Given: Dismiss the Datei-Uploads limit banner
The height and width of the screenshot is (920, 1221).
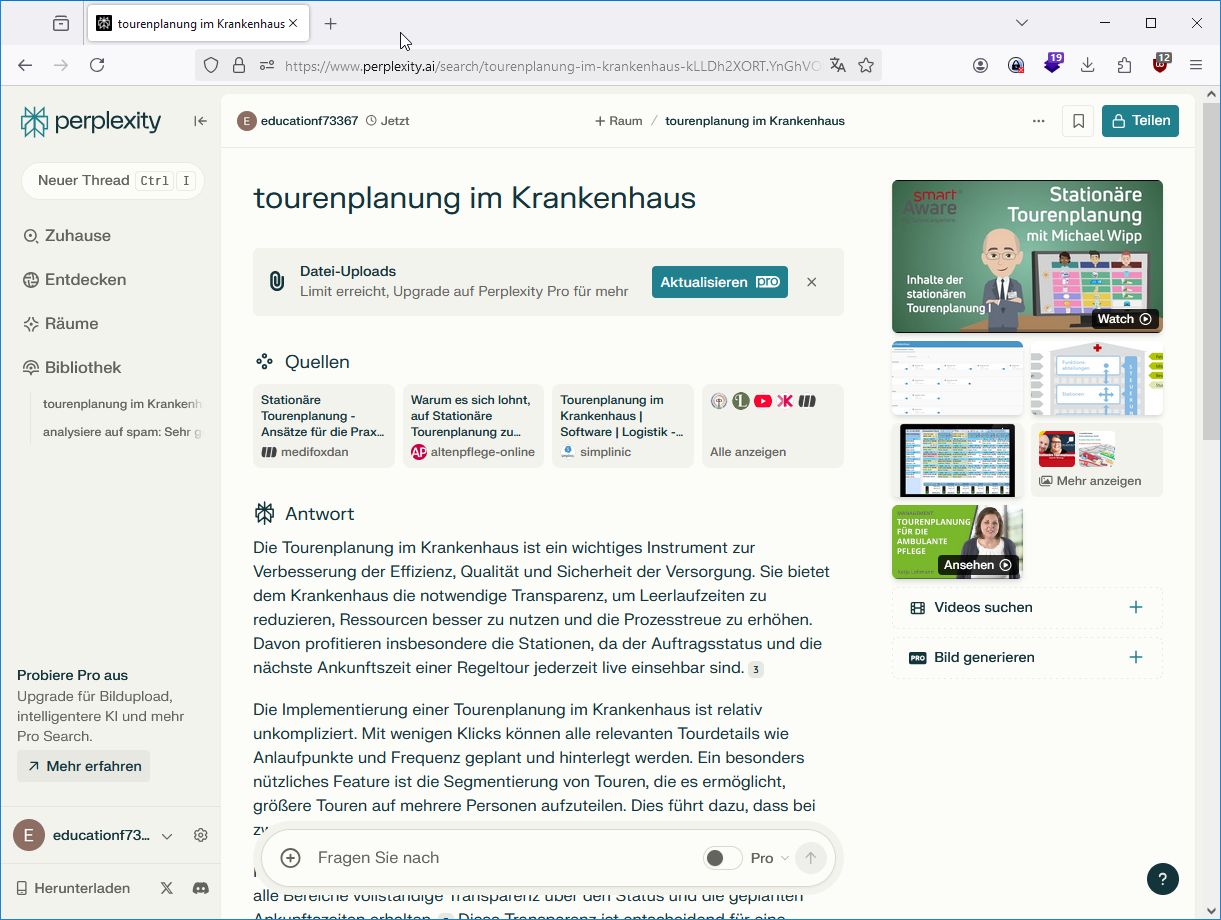Looking at the screenshot, I should [812, 282].
